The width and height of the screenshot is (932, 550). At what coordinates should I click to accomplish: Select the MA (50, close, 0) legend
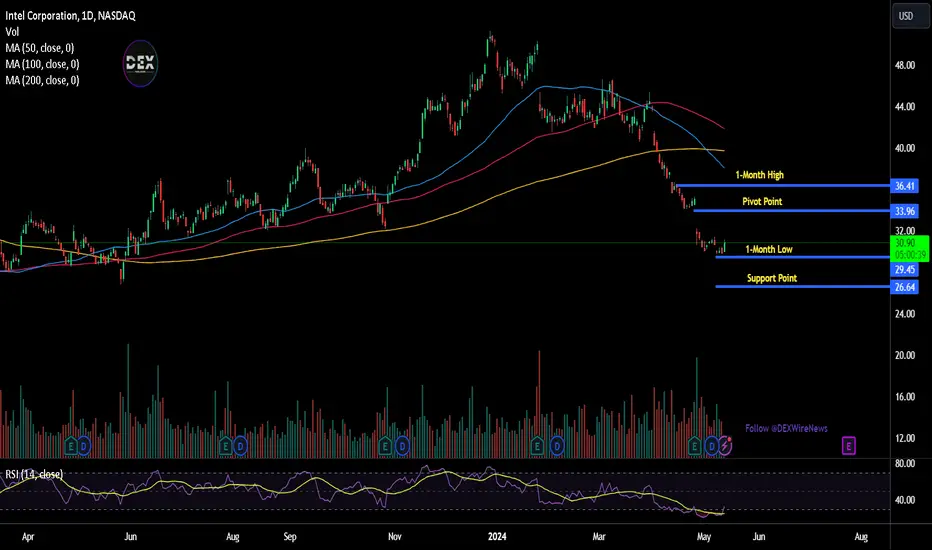(40, 48)
